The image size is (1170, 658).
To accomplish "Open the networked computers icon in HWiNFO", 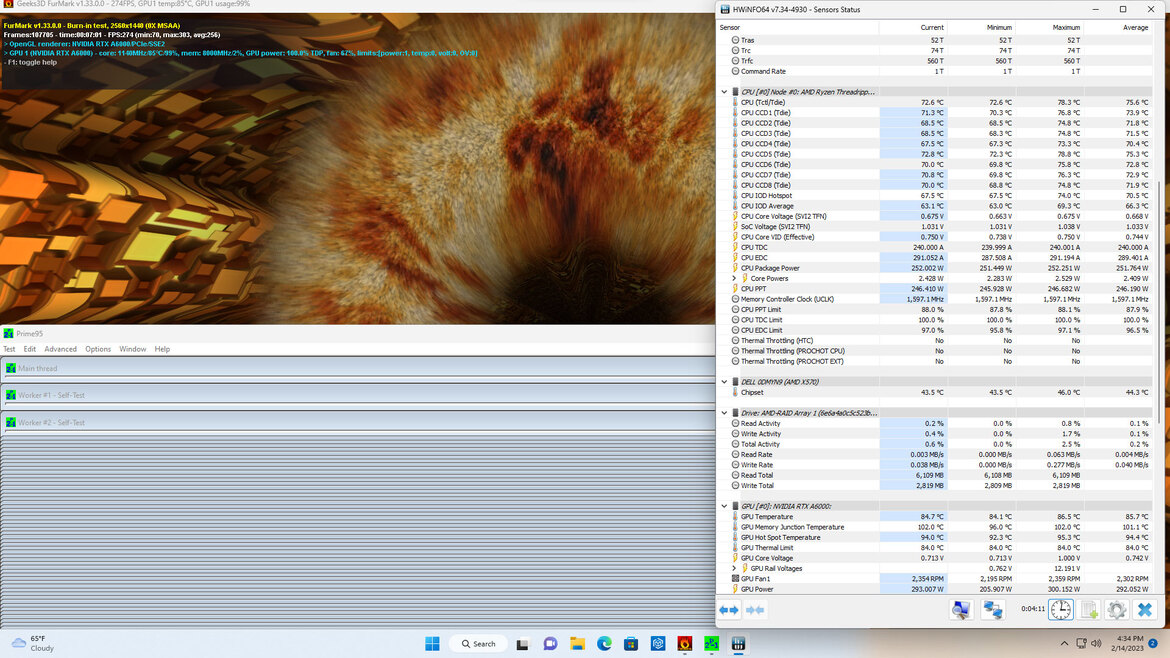I will tap(993, 610).
